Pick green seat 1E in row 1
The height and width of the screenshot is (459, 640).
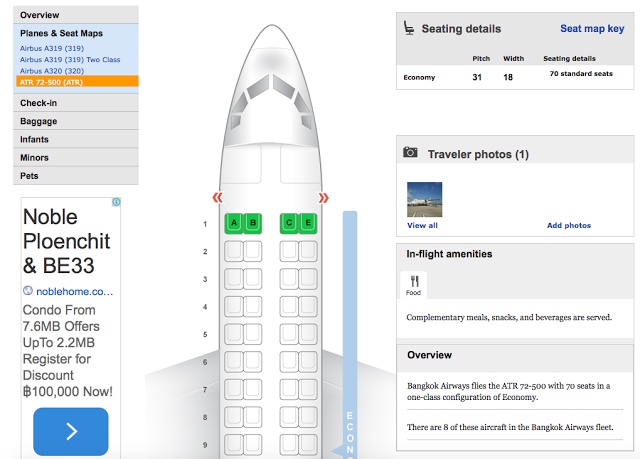coord(307,223)
